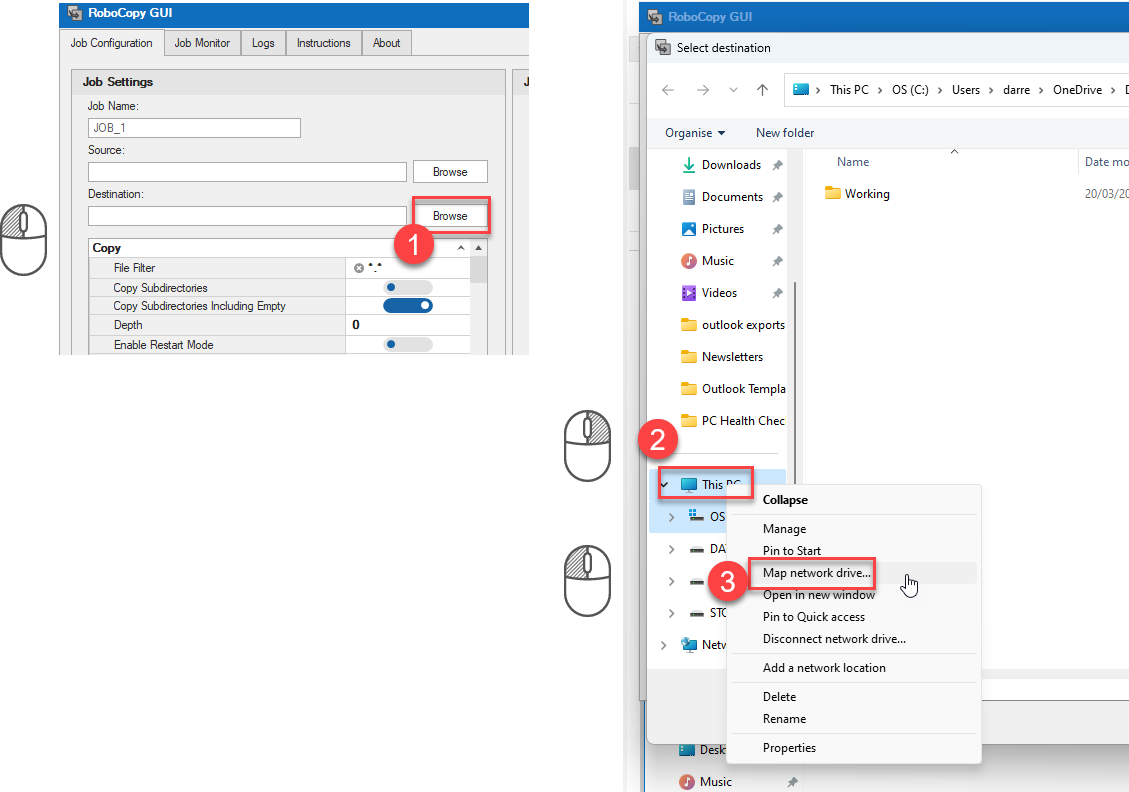Turn on the Copy Subdirectories toggle
The image size is (1129, 792).
pos(407,288)
